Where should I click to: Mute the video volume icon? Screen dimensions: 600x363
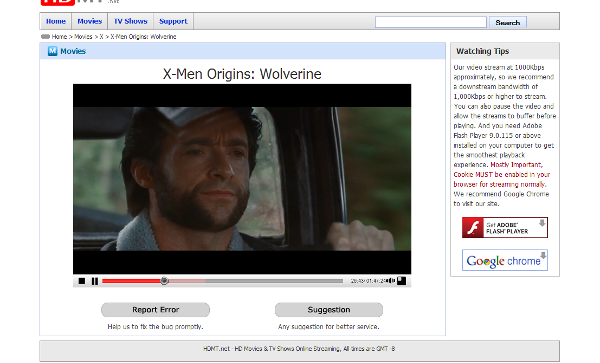coord(391,281)
